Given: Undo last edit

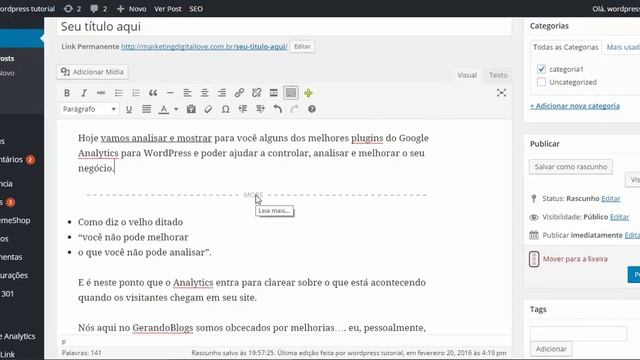Looking at the screenshot, I should point(278,109).
